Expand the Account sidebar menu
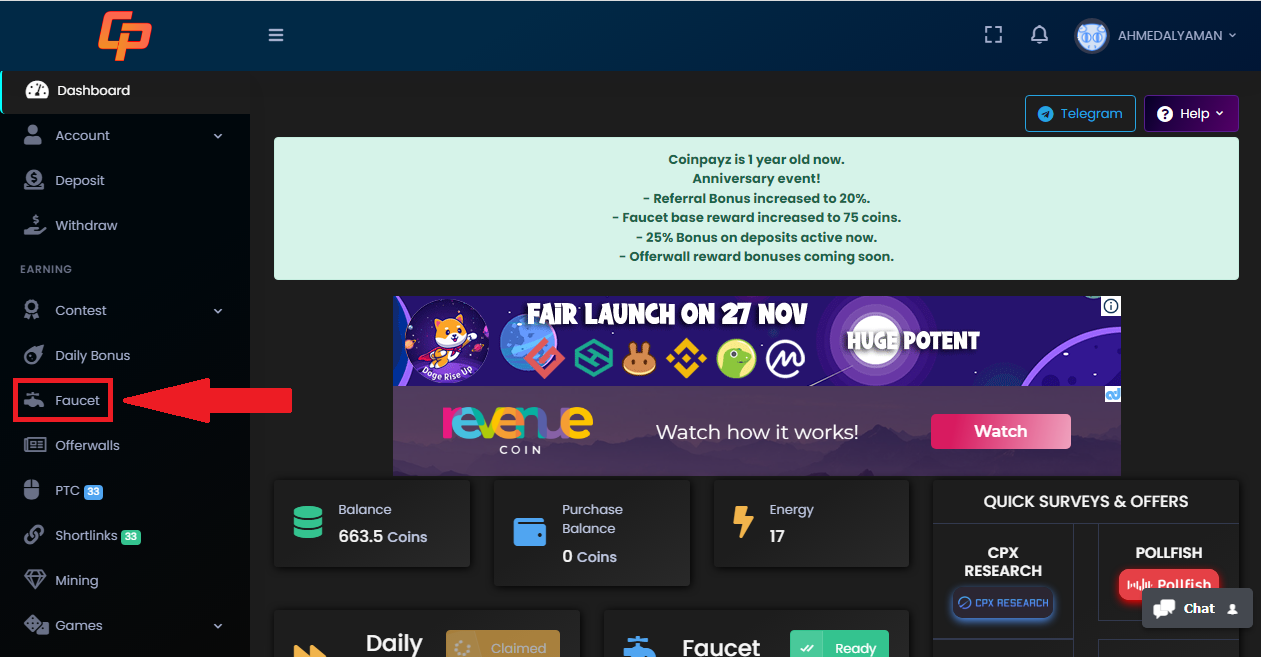Screen dimensions: 1261x657 click(125, 135)
